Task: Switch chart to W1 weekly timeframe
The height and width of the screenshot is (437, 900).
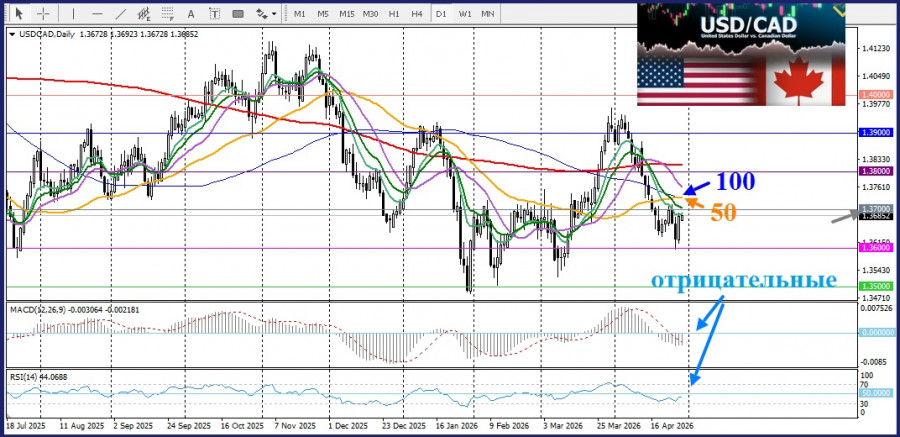Action: coord(465,14)
